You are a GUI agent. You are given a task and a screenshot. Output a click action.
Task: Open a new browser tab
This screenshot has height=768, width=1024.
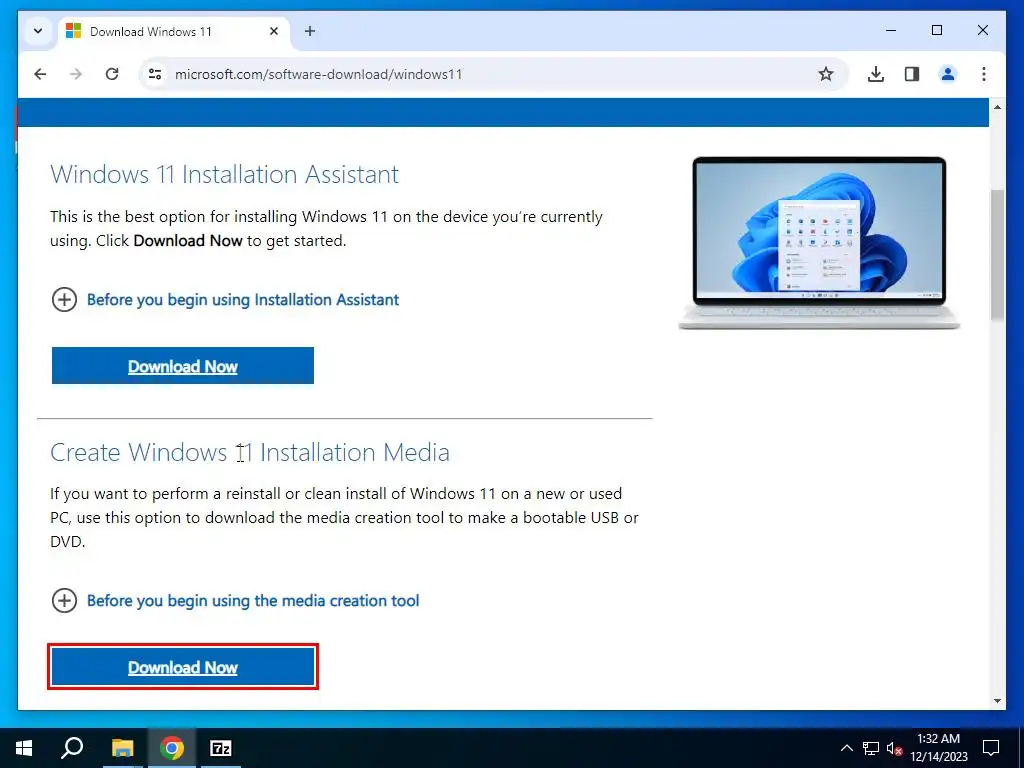coord(310,31)
